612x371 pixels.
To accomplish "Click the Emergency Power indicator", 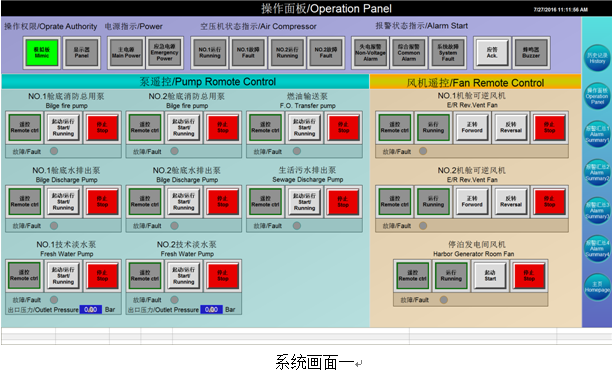I will pyautogui.click(x=164, y=53).
